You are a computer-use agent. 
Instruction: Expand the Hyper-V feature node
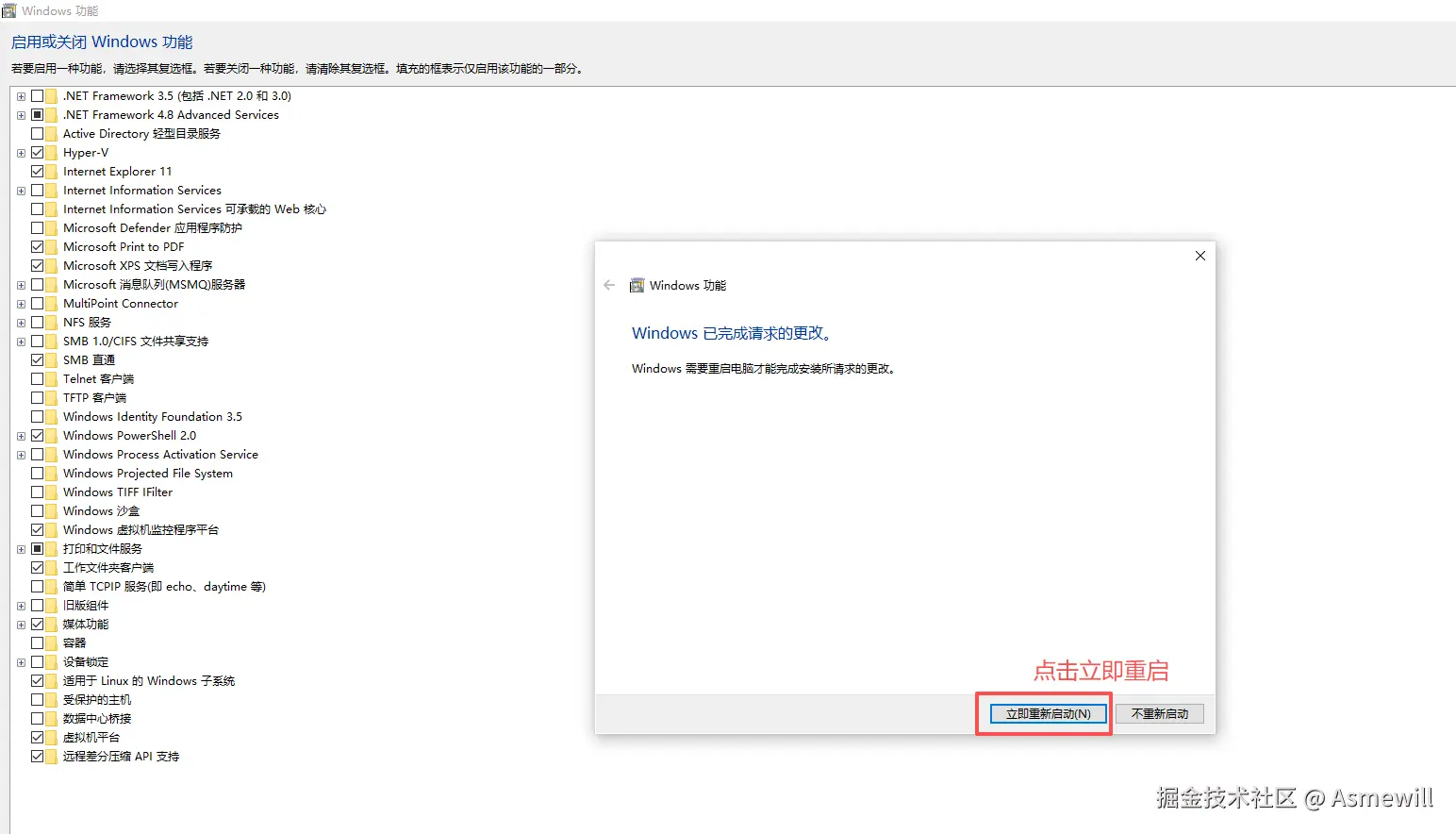coord(21,153)
